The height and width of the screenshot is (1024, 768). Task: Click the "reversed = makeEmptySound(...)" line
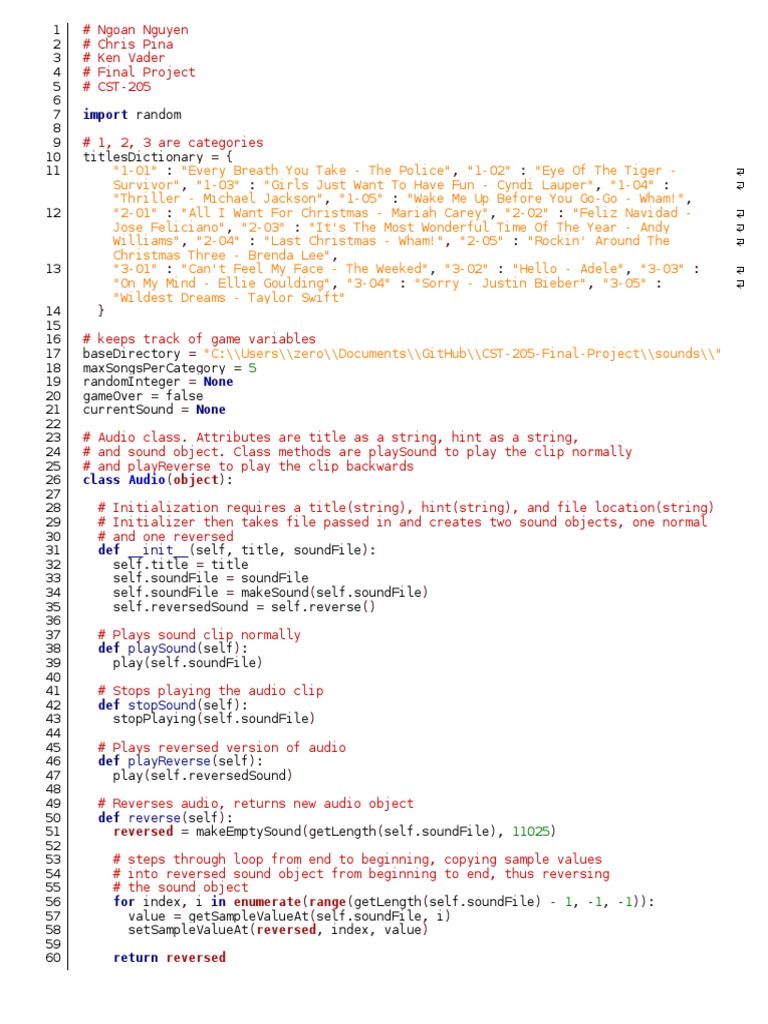tap(334, 833)
